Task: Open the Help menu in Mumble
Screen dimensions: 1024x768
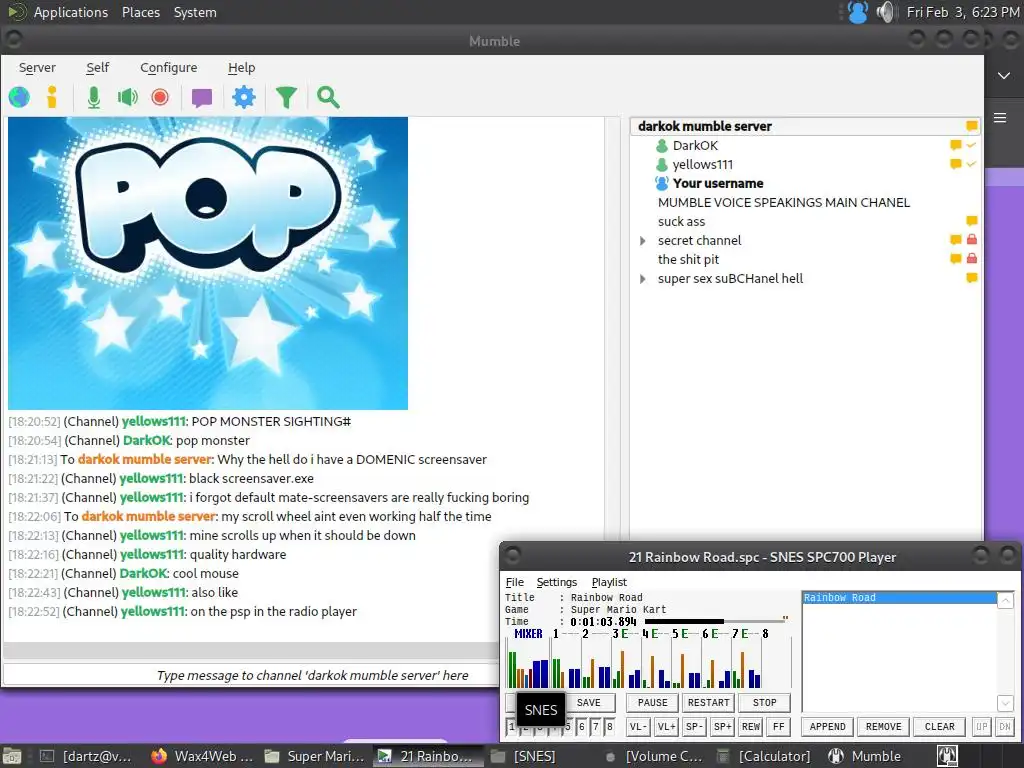Action: click(241, 67)
